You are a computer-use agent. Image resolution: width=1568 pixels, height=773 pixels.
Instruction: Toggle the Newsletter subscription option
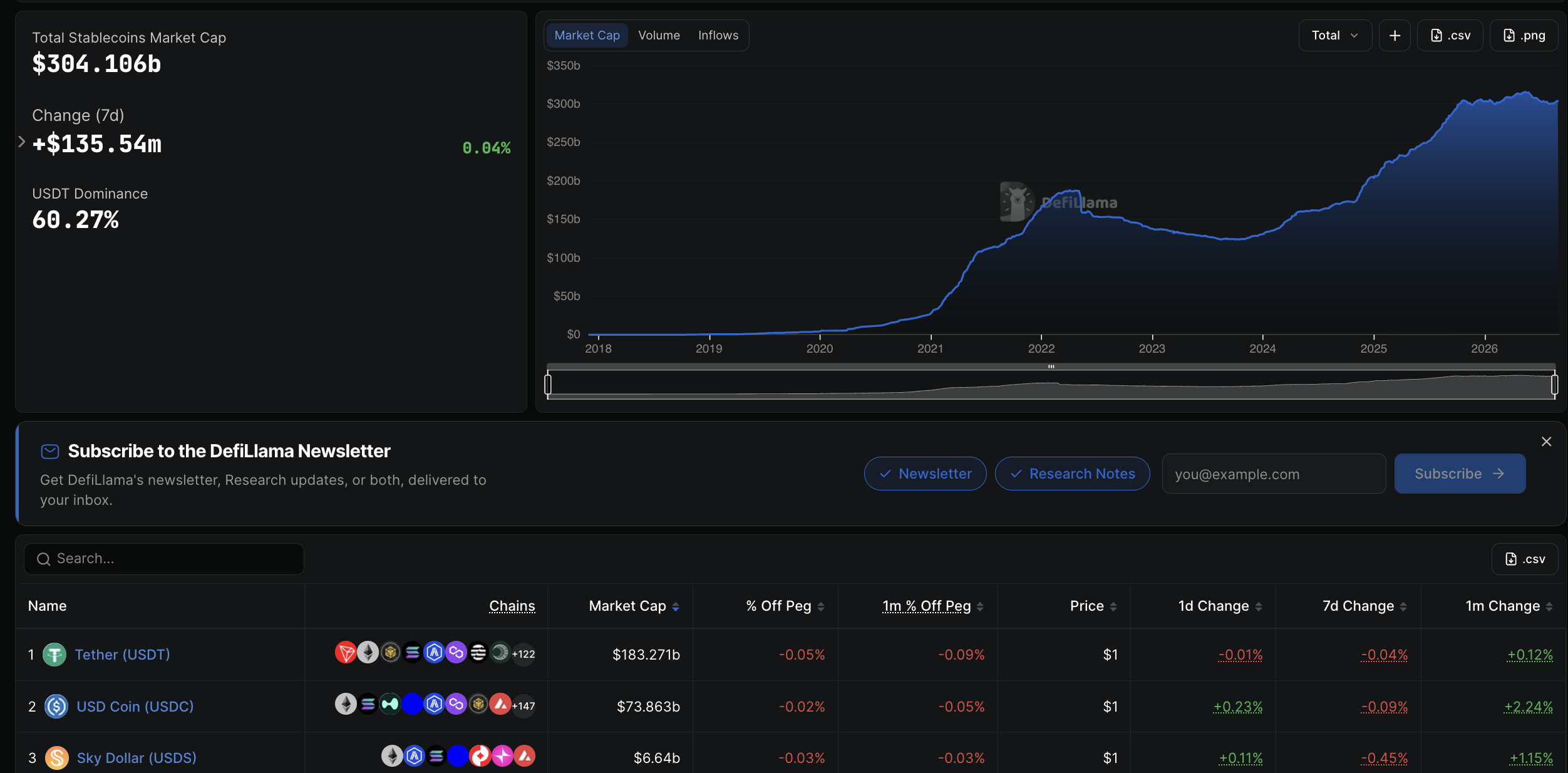926,474
